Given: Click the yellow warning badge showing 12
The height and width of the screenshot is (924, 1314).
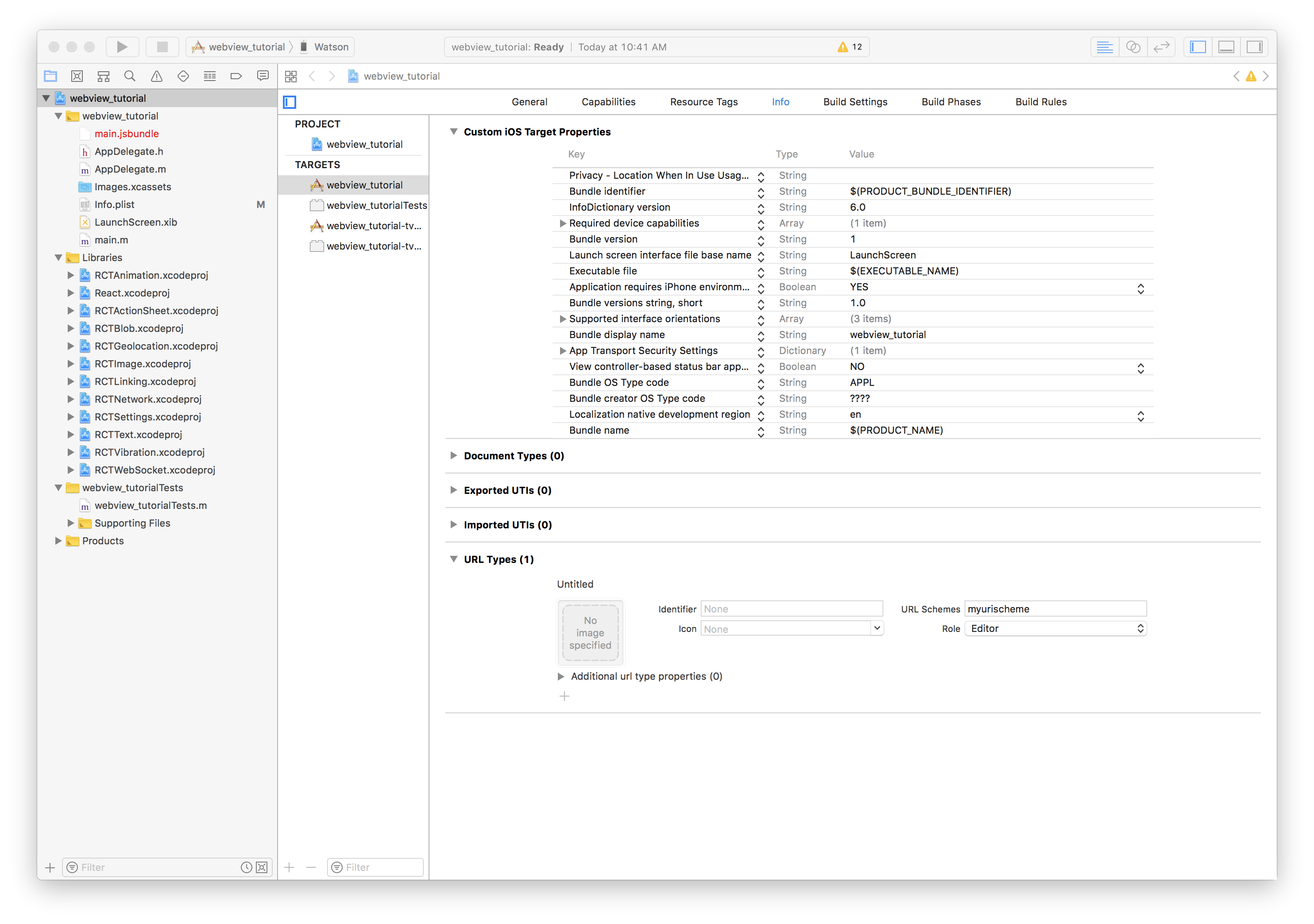Looking at the screenshot, I should 850,47.
